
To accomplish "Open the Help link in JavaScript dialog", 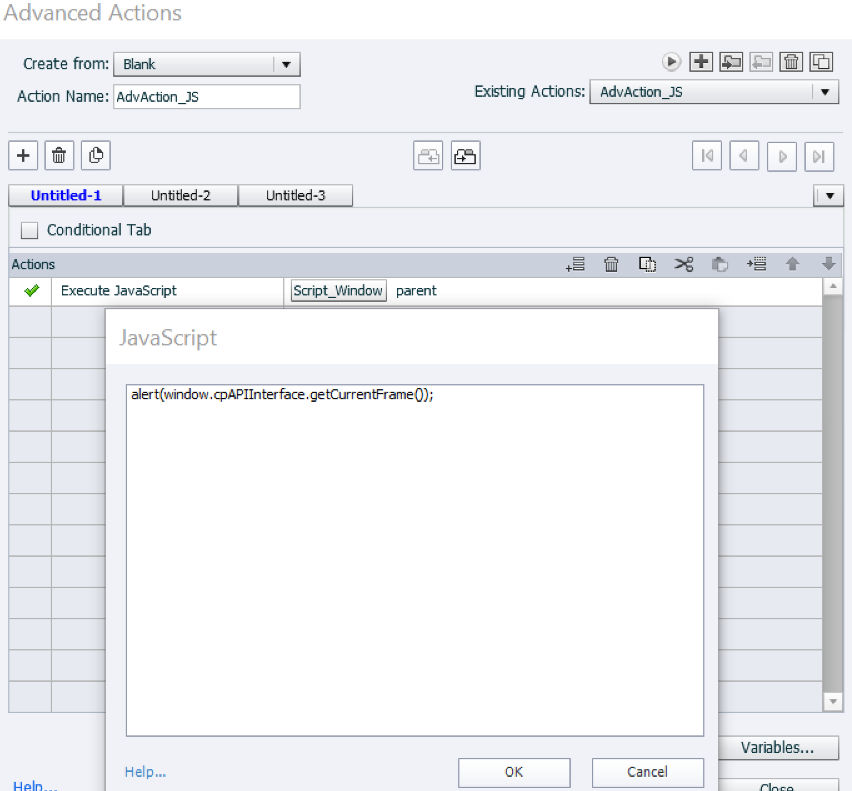I will pyautogui.click(x=145, y=772).
